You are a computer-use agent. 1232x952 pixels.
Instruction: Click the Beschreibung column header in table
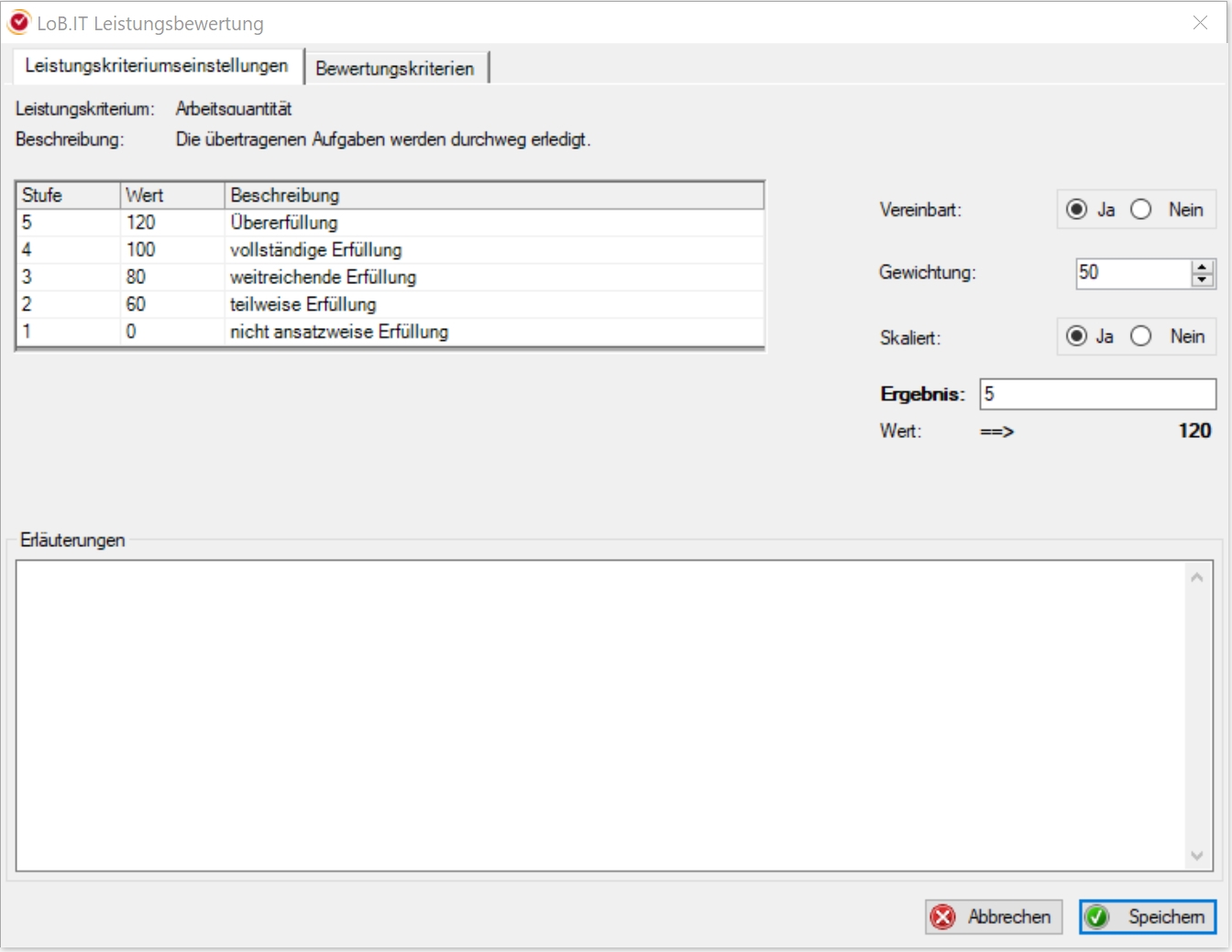[494, 195]
